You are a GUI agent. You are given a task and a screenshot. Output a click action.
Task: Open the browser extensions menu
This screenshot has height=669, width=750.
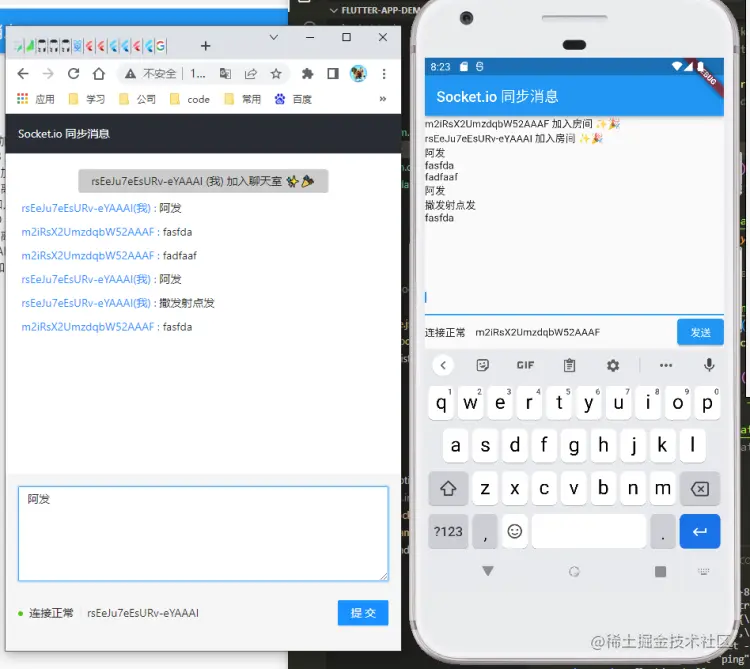pos(308,74)
